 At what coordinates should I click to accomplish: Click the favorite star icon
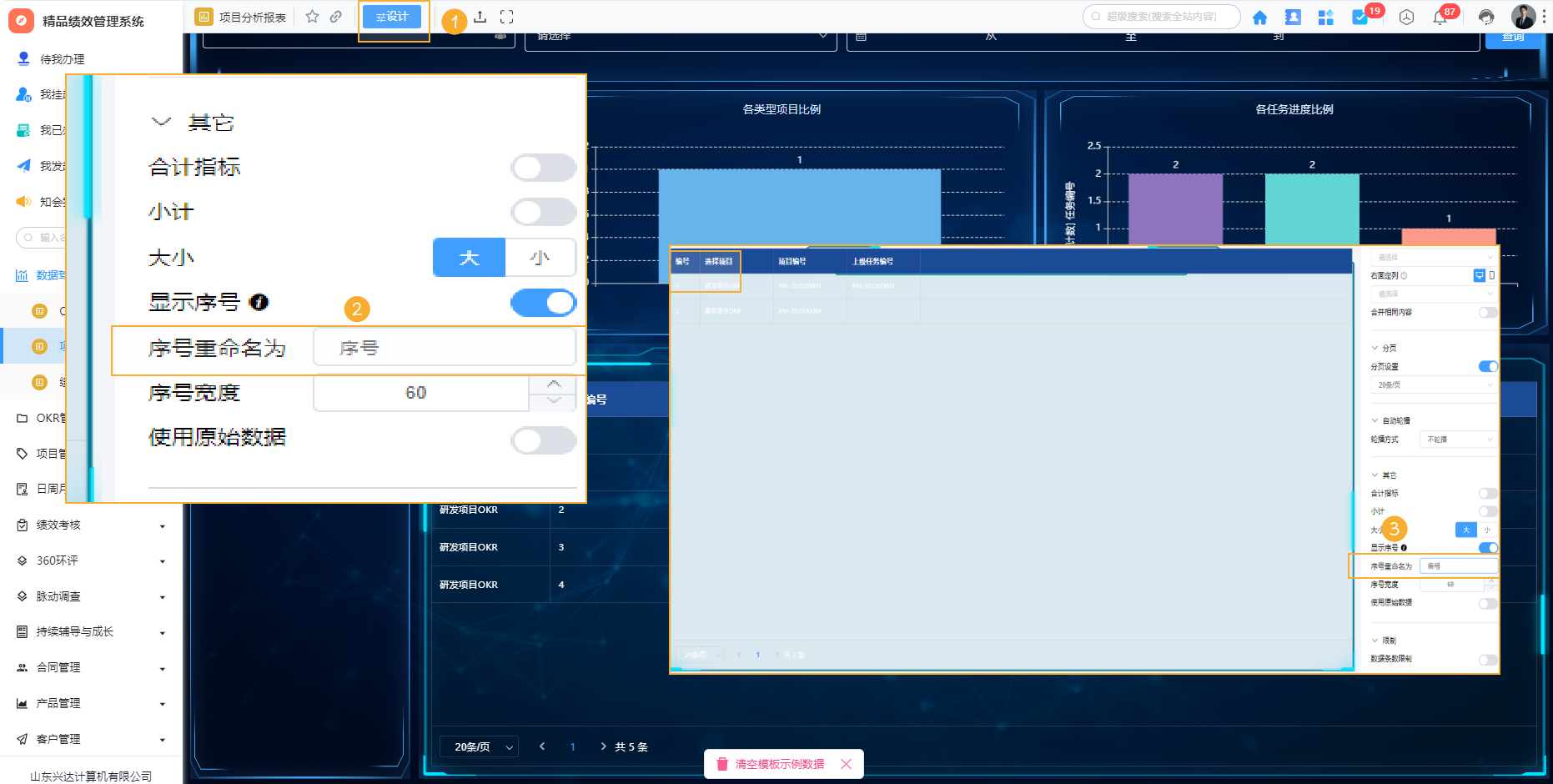point(312,17)
